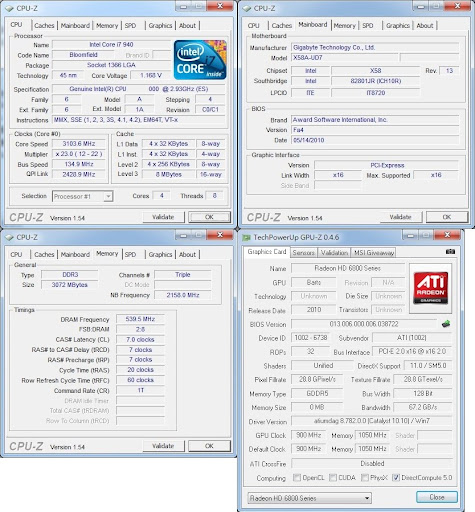Click the Bandwidth 67.2 GB/s field
475x512 pixels.
point(423,407)
